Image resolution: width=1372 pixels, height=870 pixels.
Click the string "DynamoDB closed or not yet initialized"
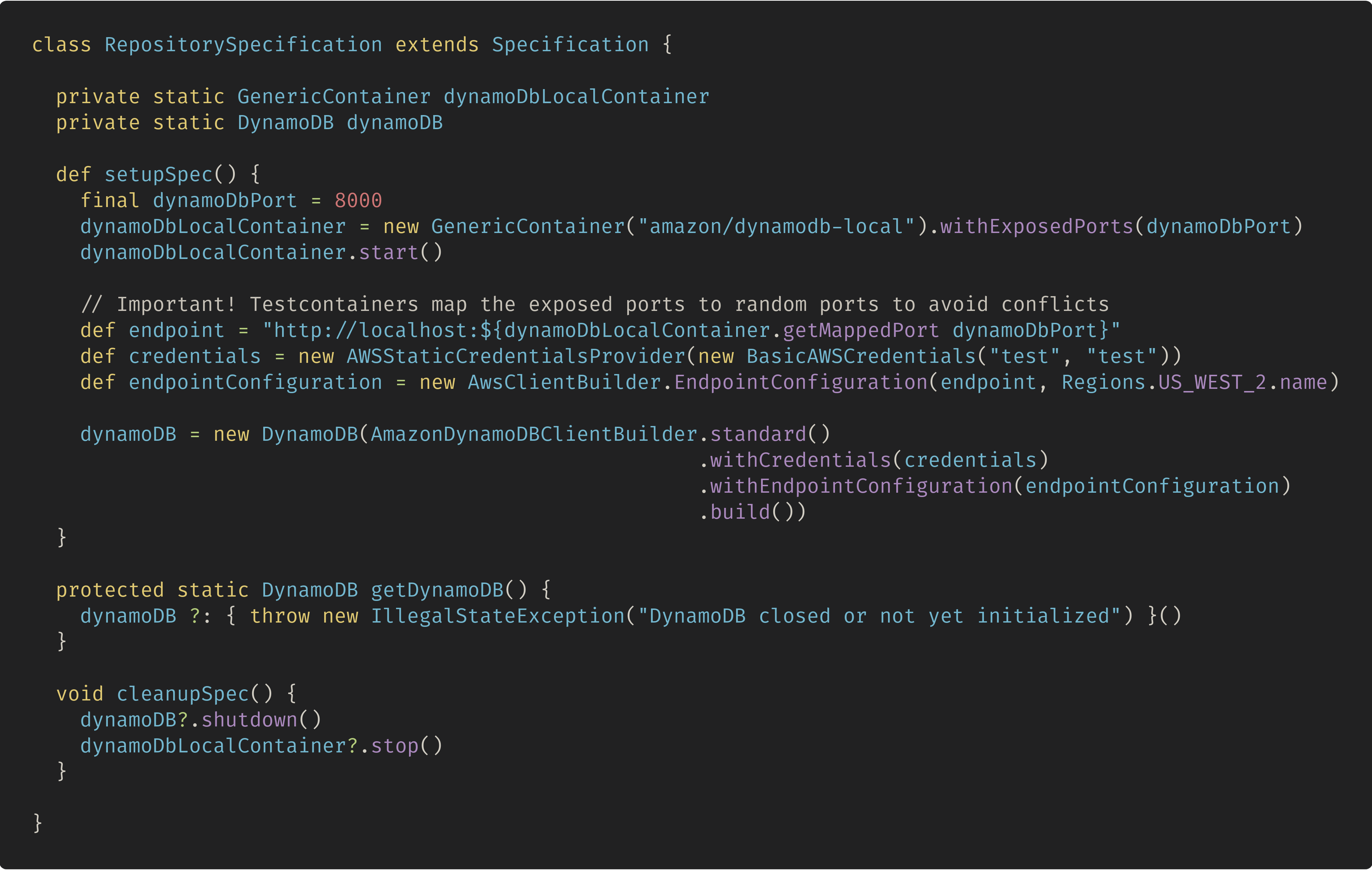[x=879, y=616]
